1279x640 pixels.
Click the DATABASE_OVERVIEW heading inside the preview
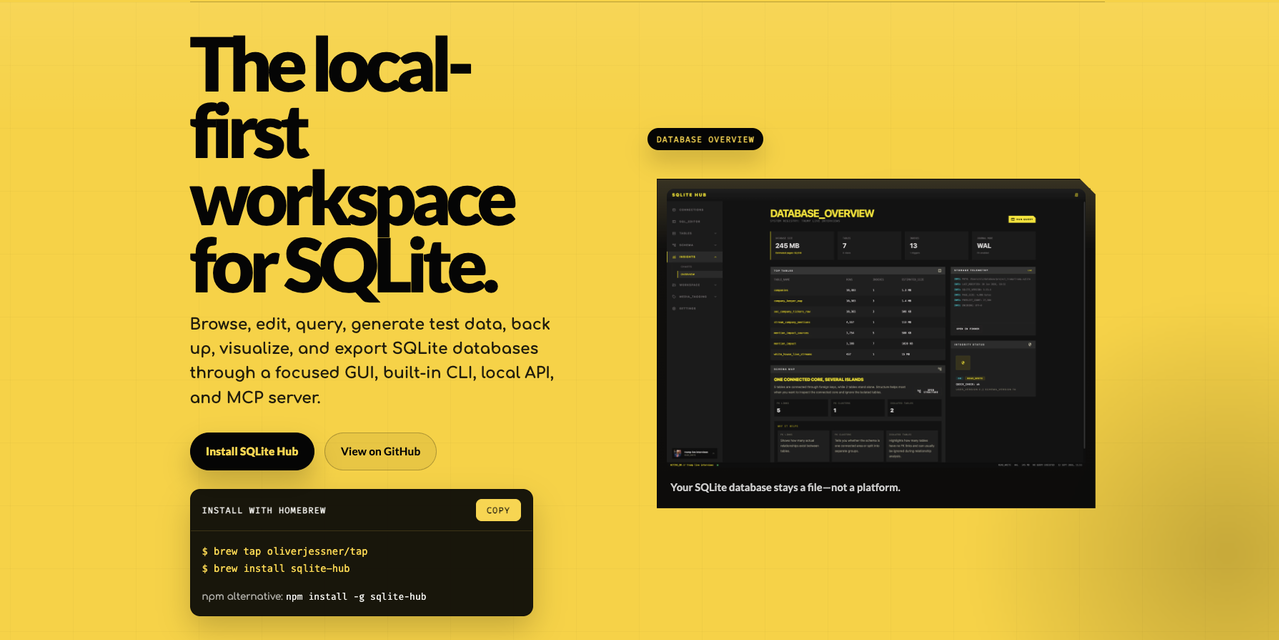[x=822, y=213]
